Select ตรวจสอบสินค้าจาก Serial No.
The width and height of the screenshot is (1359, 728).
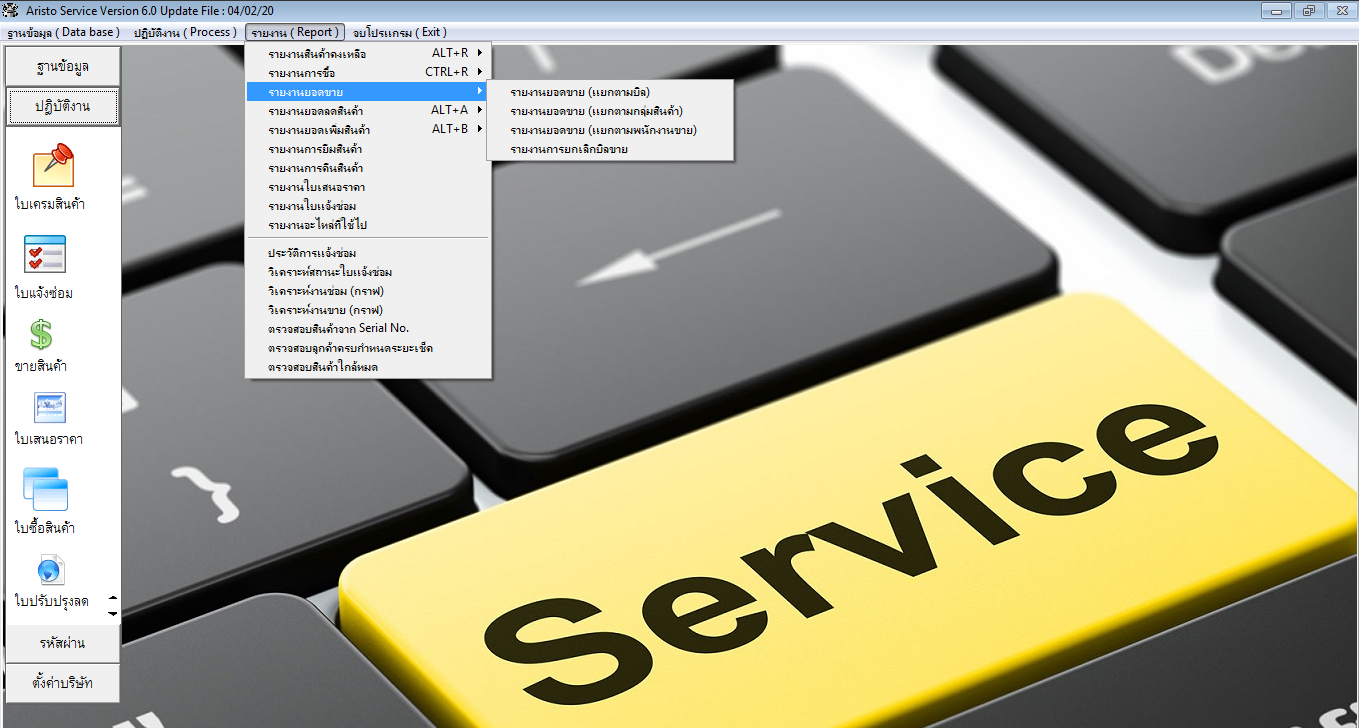[368, 329]
